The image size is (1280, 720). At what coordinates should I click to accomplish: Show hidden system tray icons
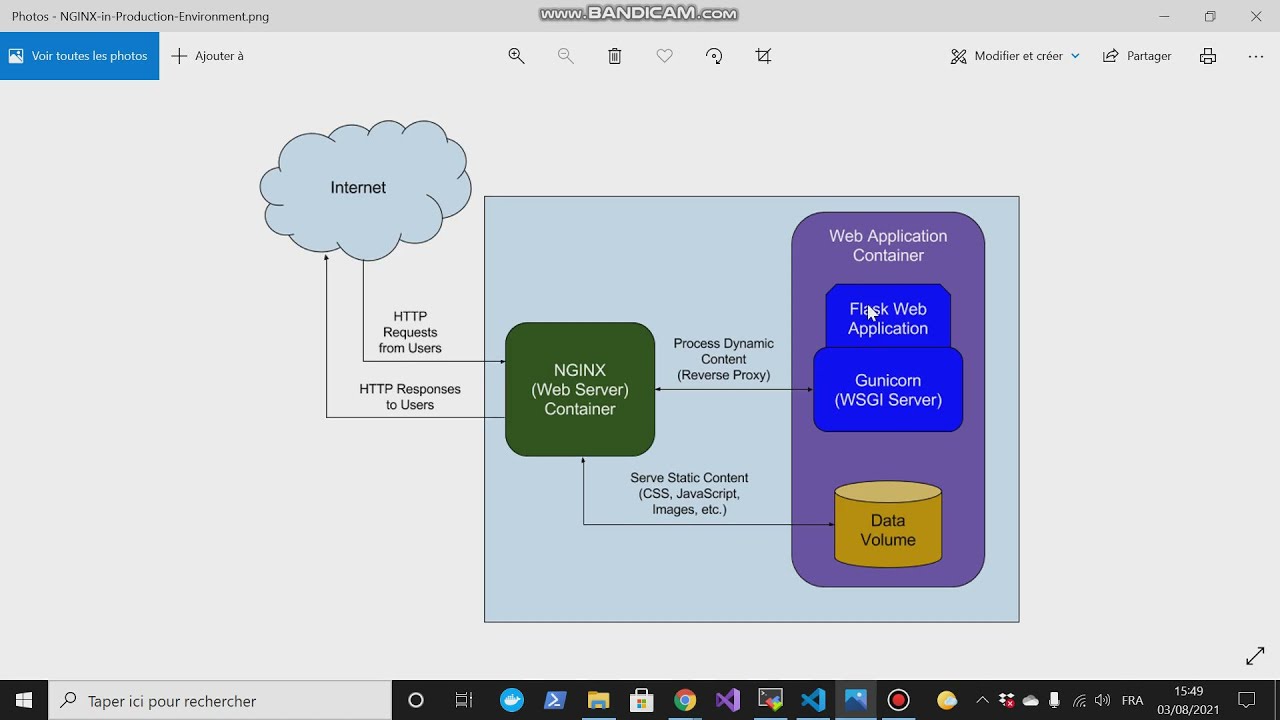(x=982, y=700)
